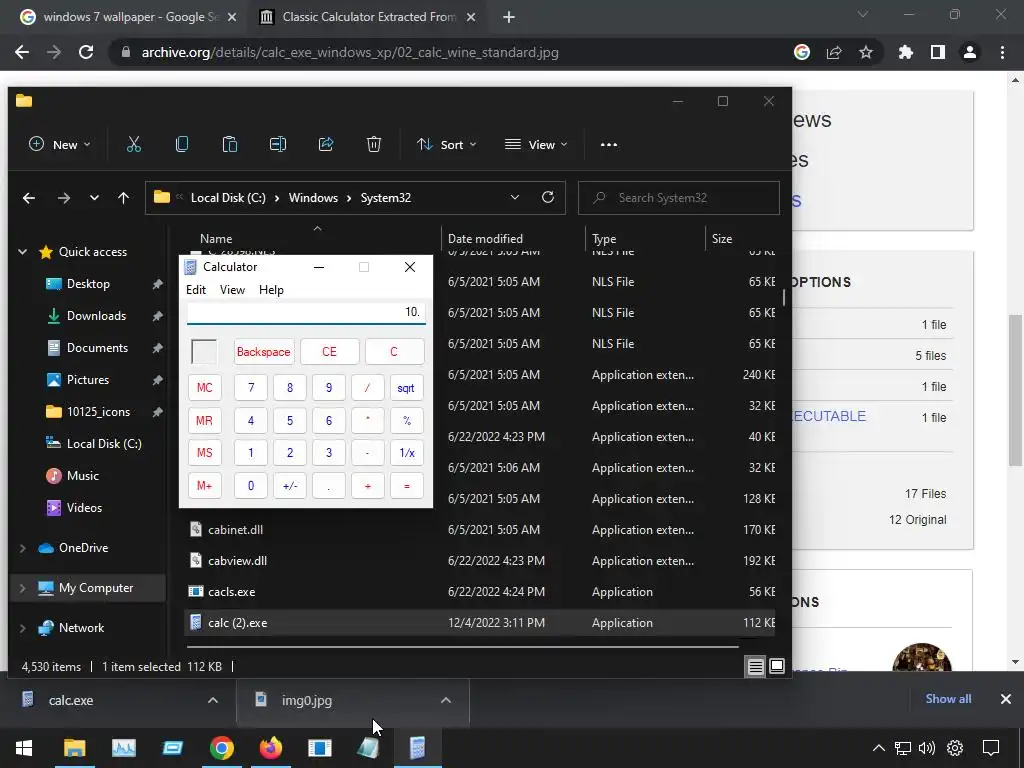This screenshot has width=1024, height=768.
Task: Select the cacls.exe file row
Action: pyautogui.click(x=480, y=592)
